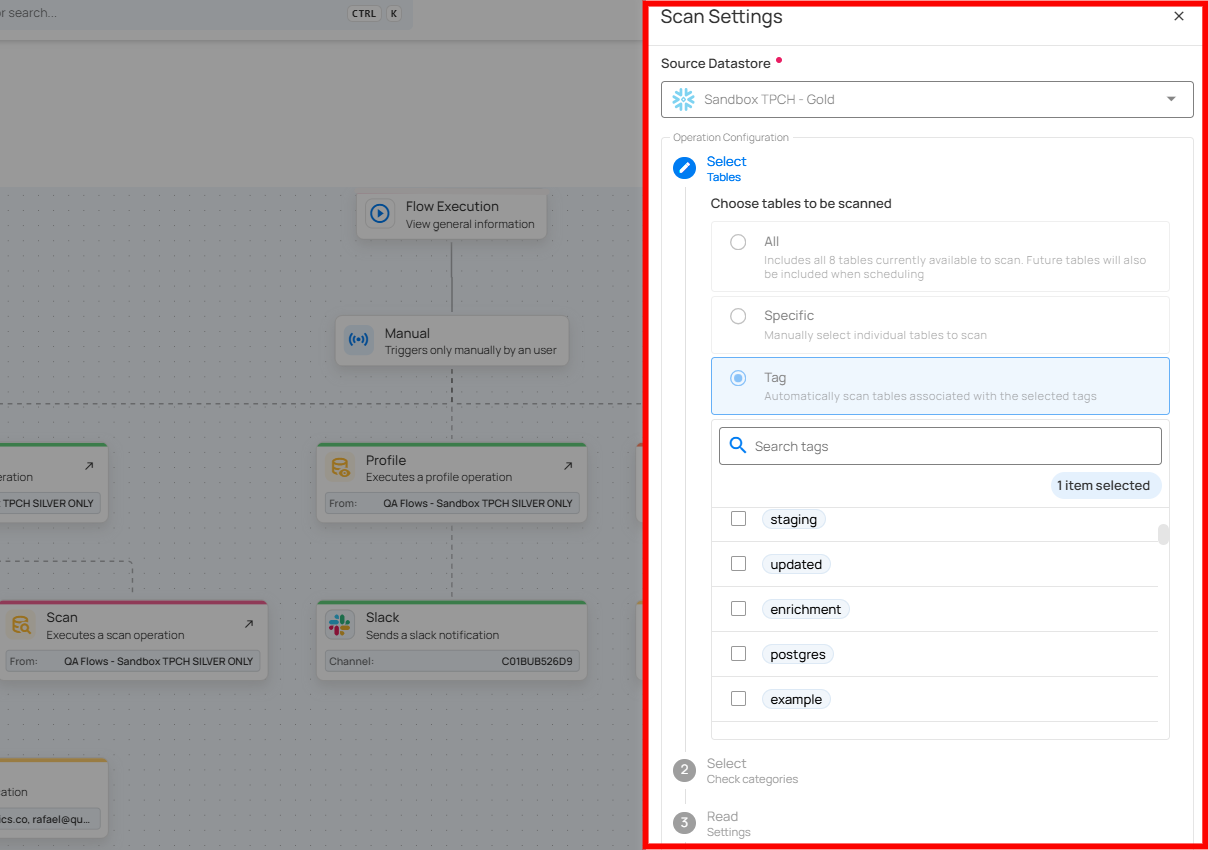Expand the Source Datastore dropdown
Screen dimensions: 1208x850
1171,99
